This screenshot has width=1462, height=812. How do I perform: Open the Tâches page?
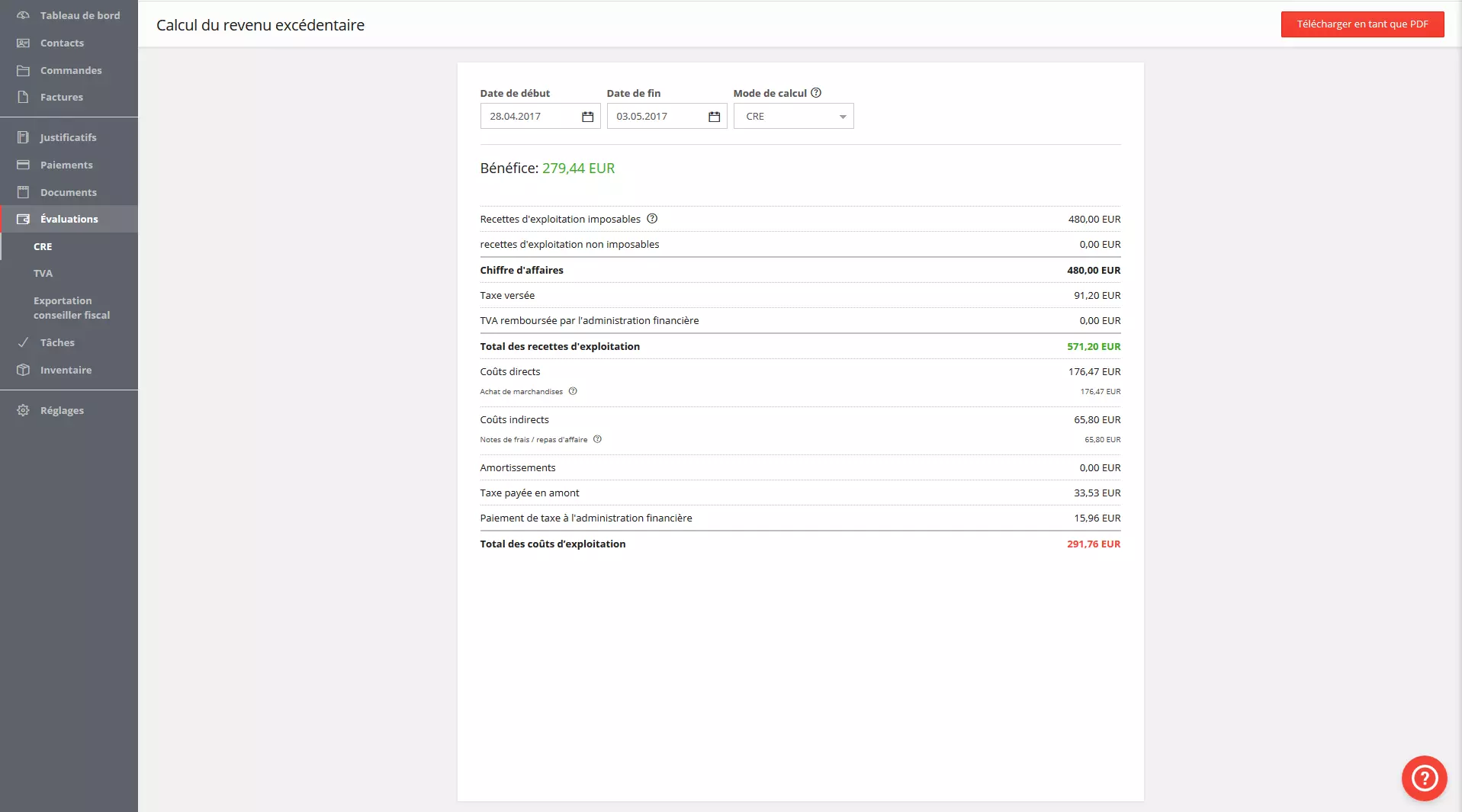tap(57, 342)
